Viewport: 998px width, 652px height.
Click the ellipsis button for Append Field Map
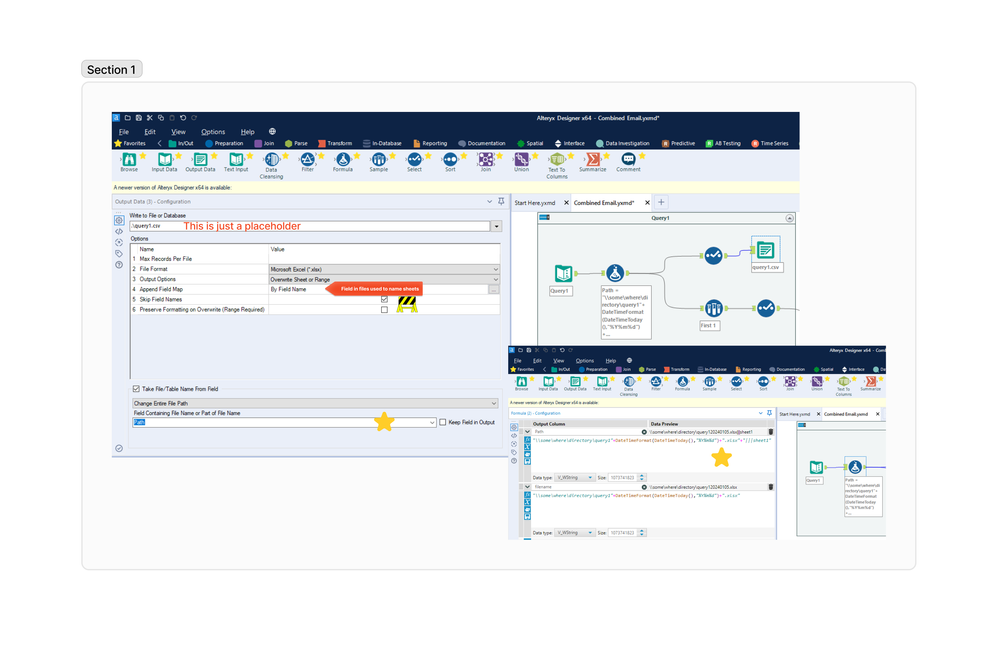tap(493, 290)
